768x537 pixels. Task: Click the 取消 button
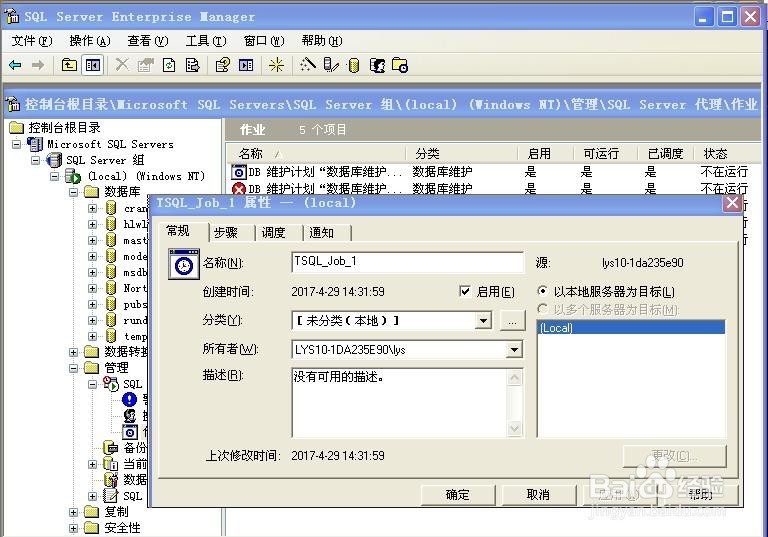538,495
